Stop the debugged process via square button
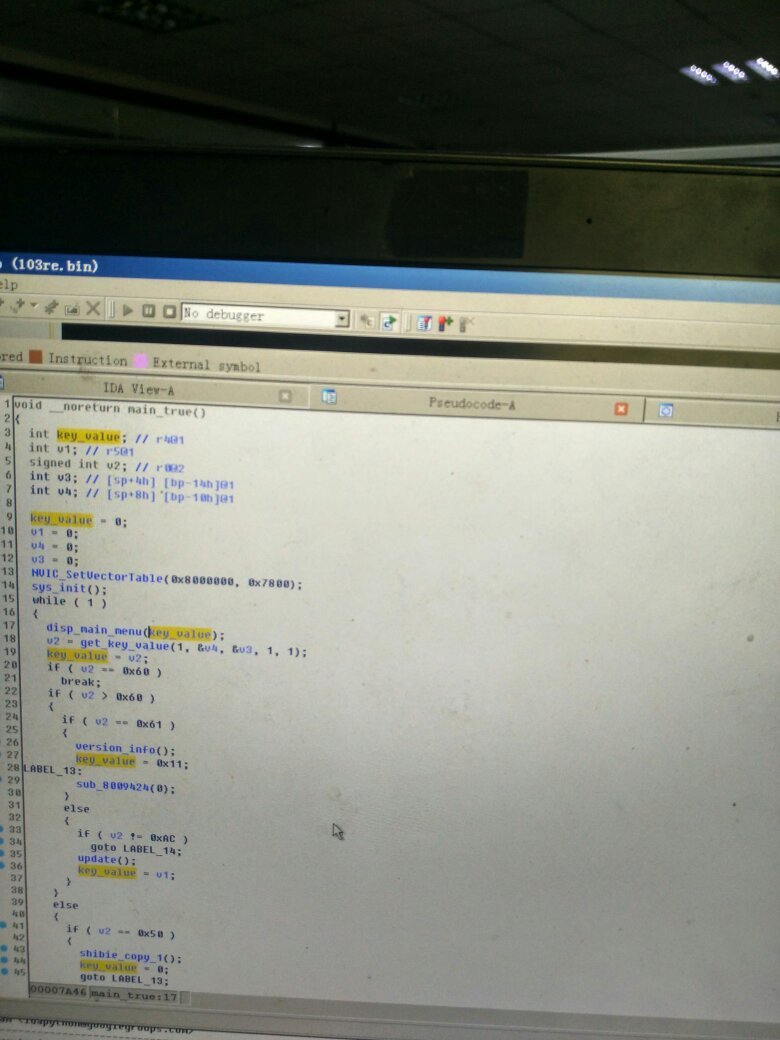Image resolution: width=780 pixels, height=1040 pixels. (170, 312)
